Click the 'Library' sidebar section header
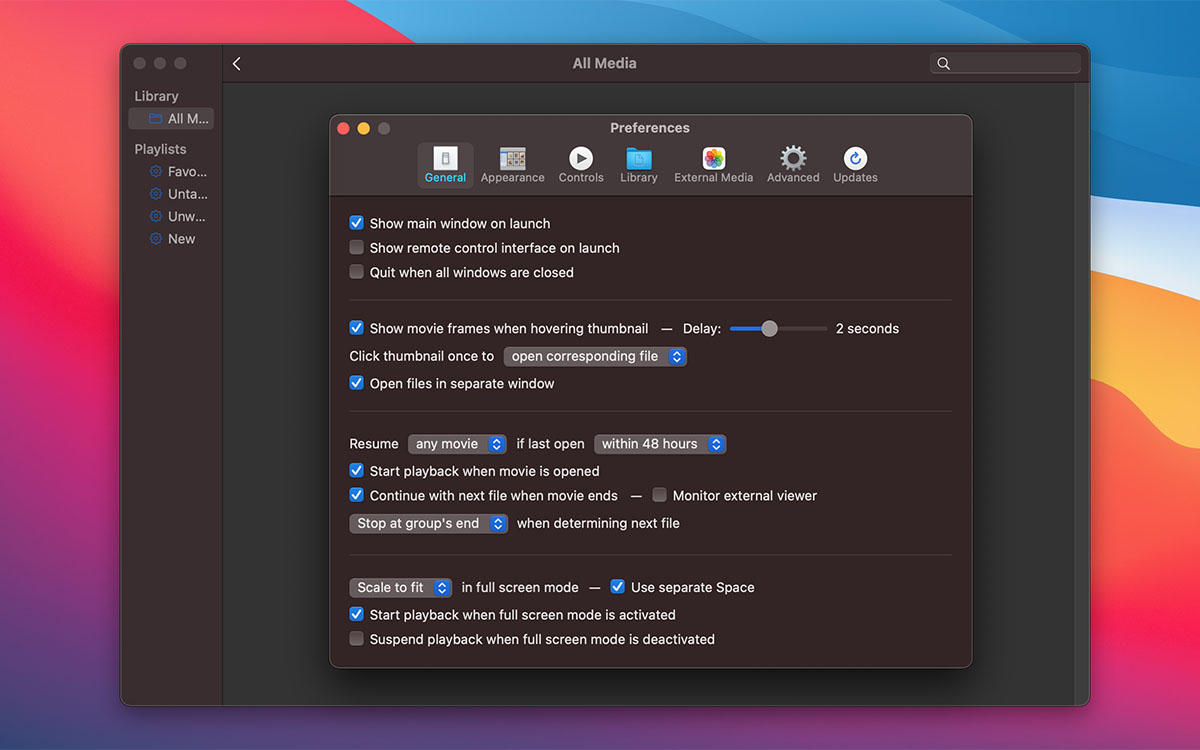1200x750 pixels. pyautogui.click(x=156, y=96)
